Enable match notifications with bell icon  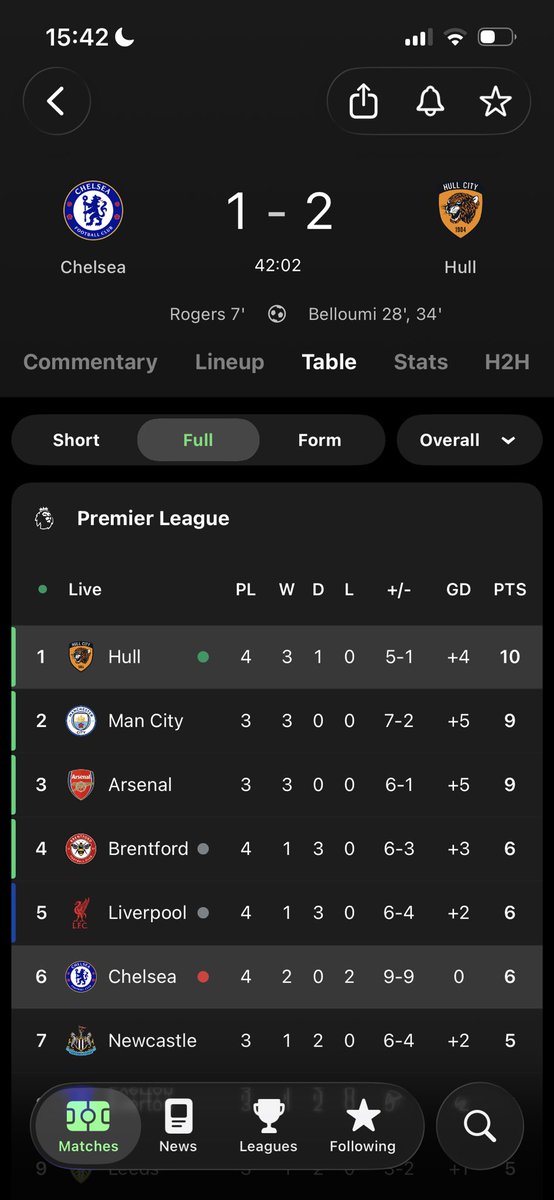point(430,101)
